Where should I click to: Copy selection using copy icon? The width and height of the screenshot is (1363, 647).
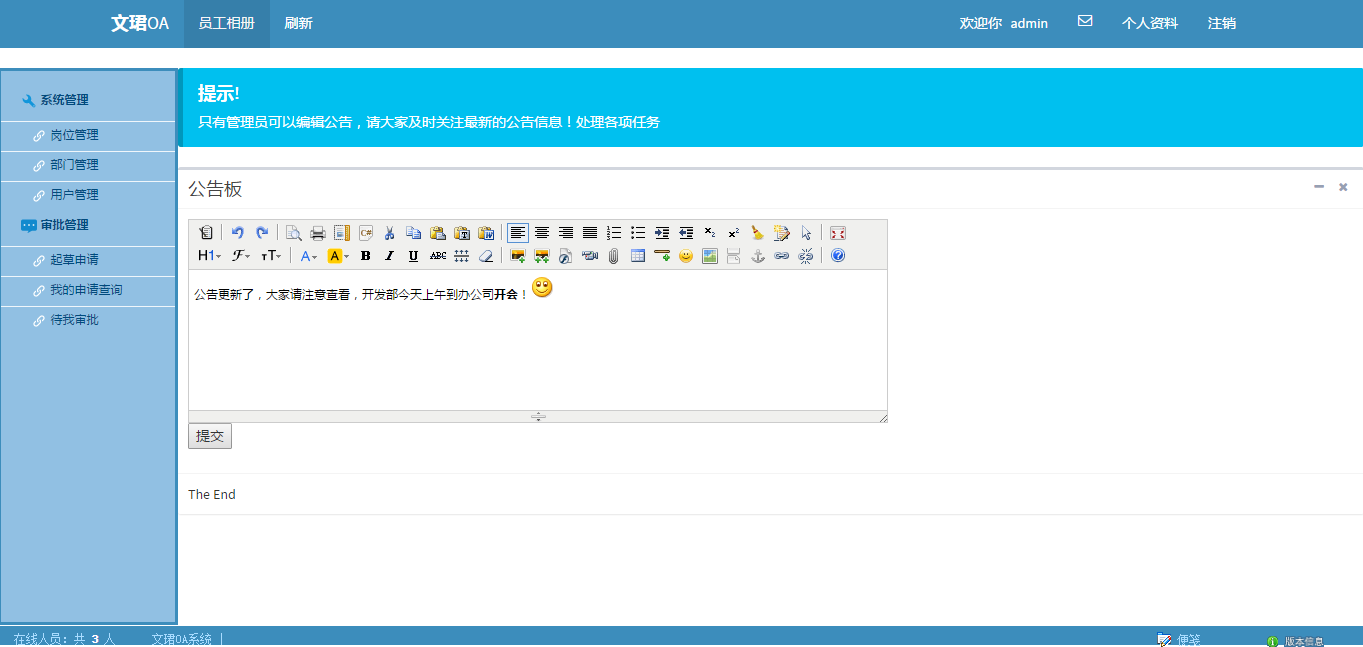(414, 233)
